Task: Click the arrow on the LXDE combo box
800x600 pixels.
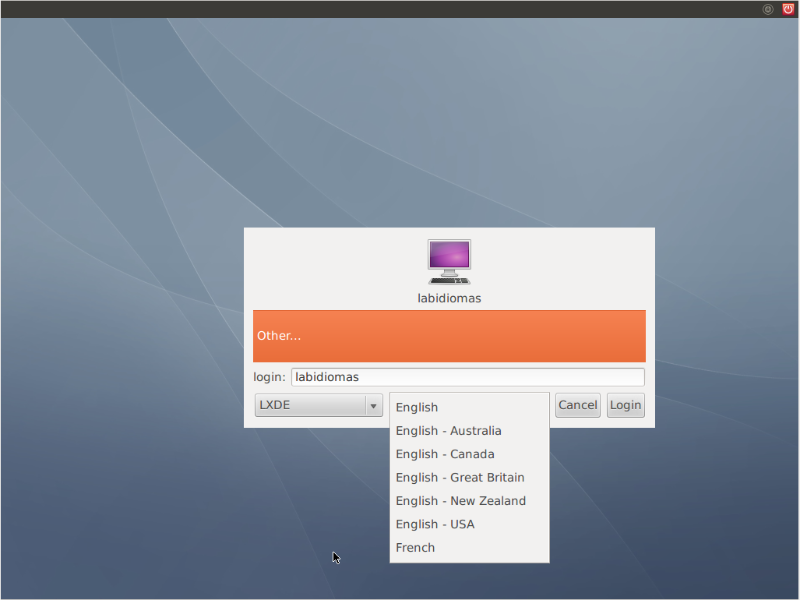Action: (373, 405)
